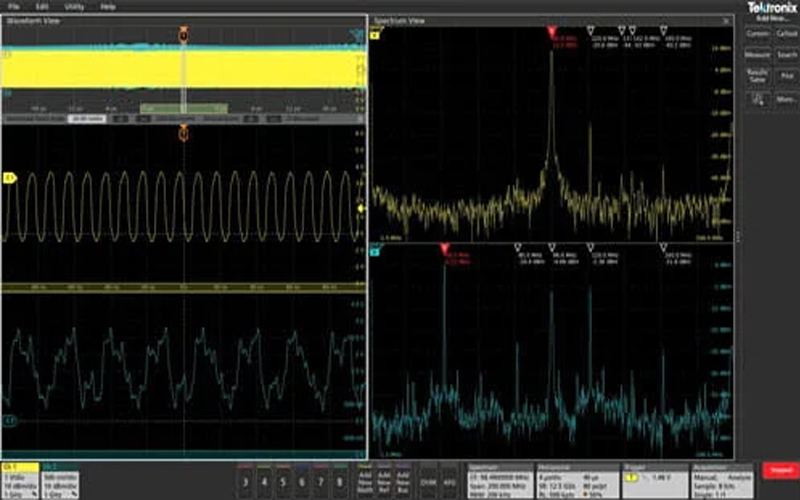Select the orange trigger marker above zoom overview
The width and height of the screenshot is (800, 500).
tap(183, 36)
